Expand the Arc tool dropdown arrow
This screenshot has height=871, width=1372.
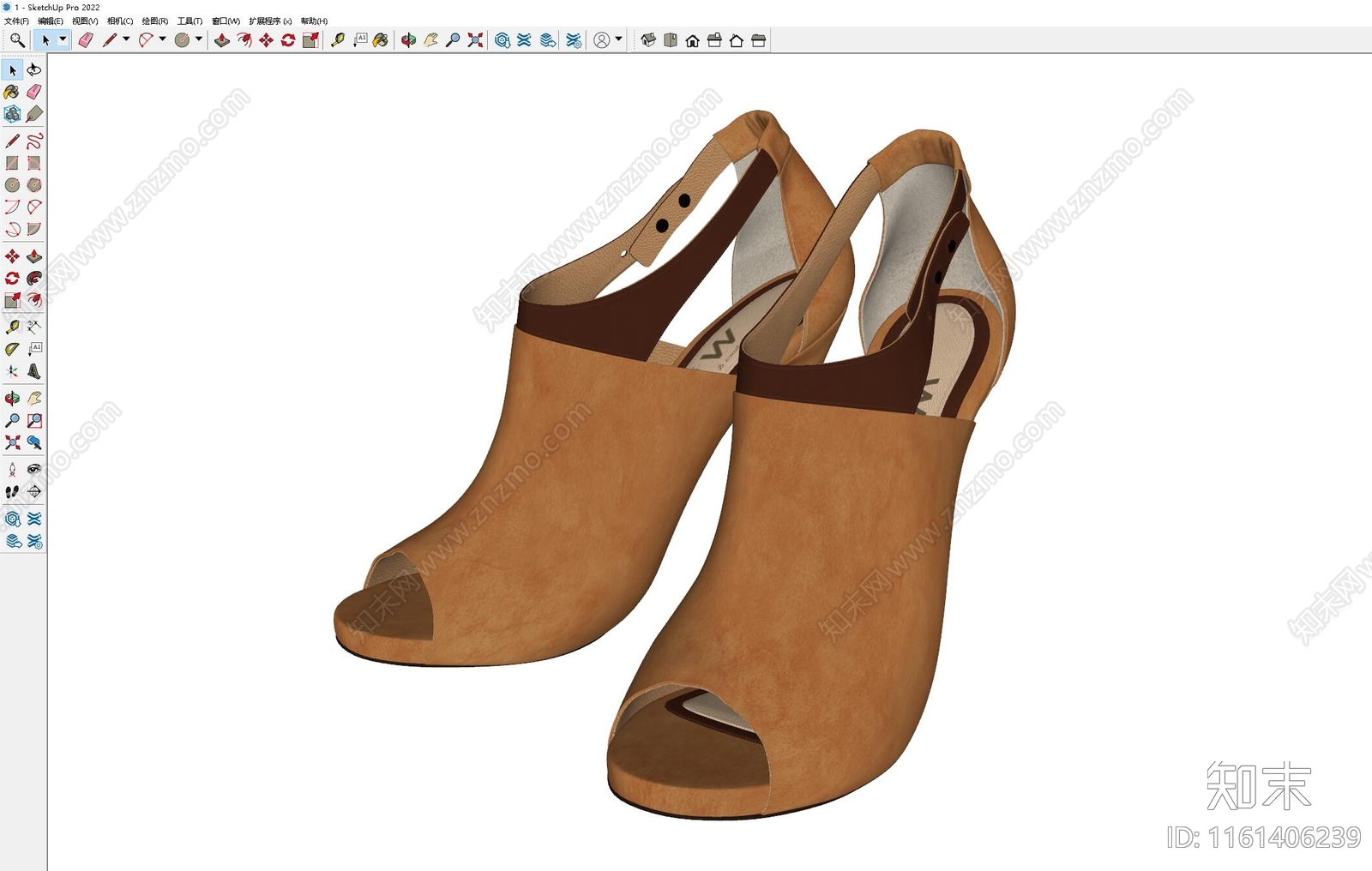(x=162, y=39)
